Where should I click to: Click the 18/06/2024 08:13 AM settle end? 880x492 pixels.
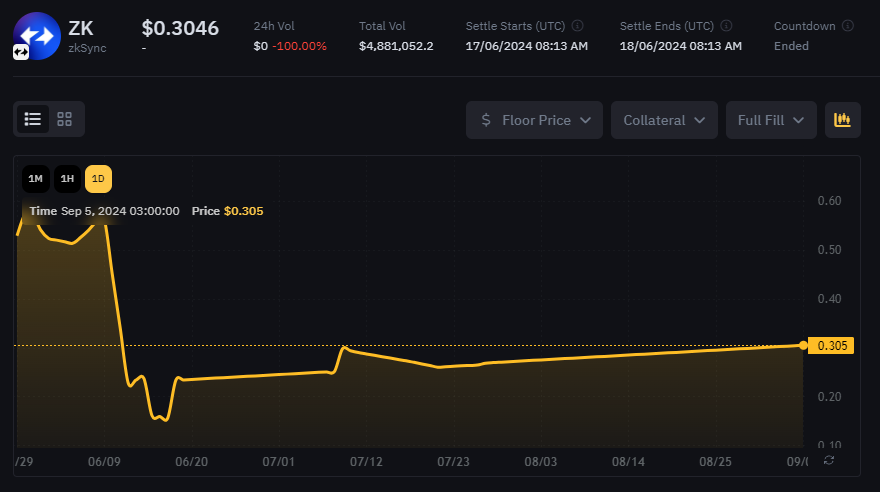tap(681, 46)
